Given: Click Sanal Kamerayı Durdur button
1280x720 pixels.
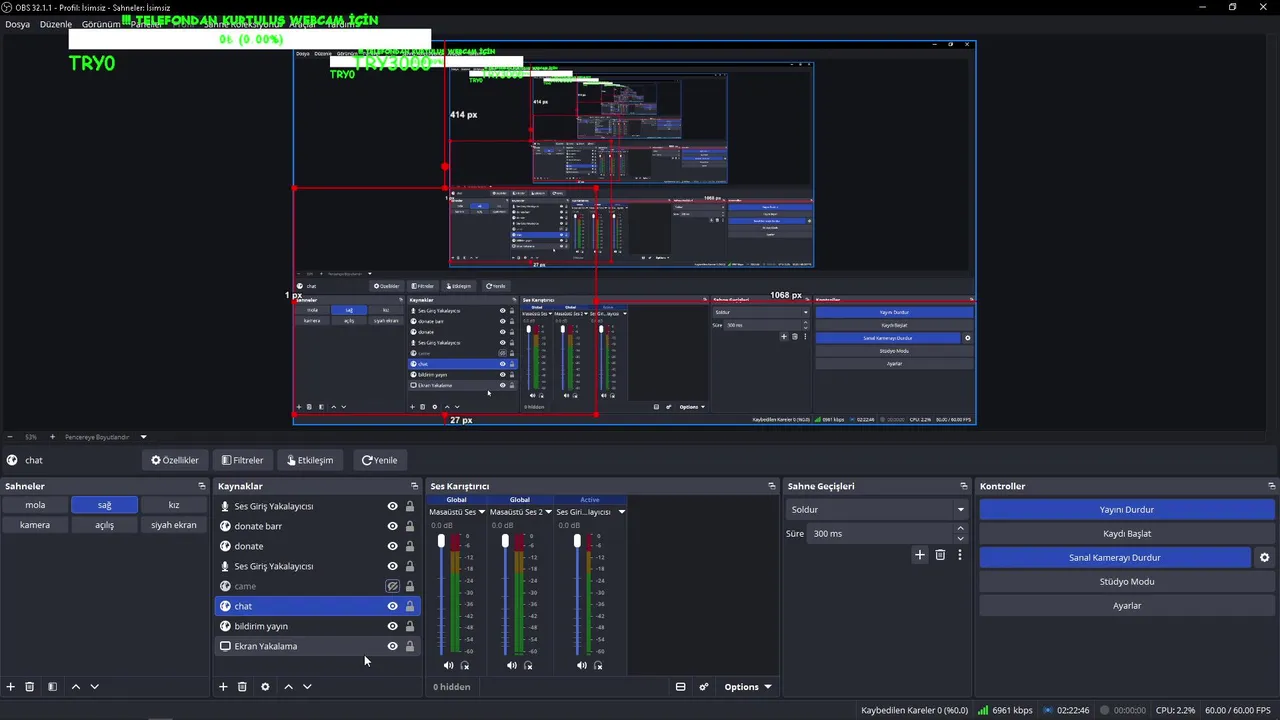Looking at the screenshot, I should coord(1115,558).
